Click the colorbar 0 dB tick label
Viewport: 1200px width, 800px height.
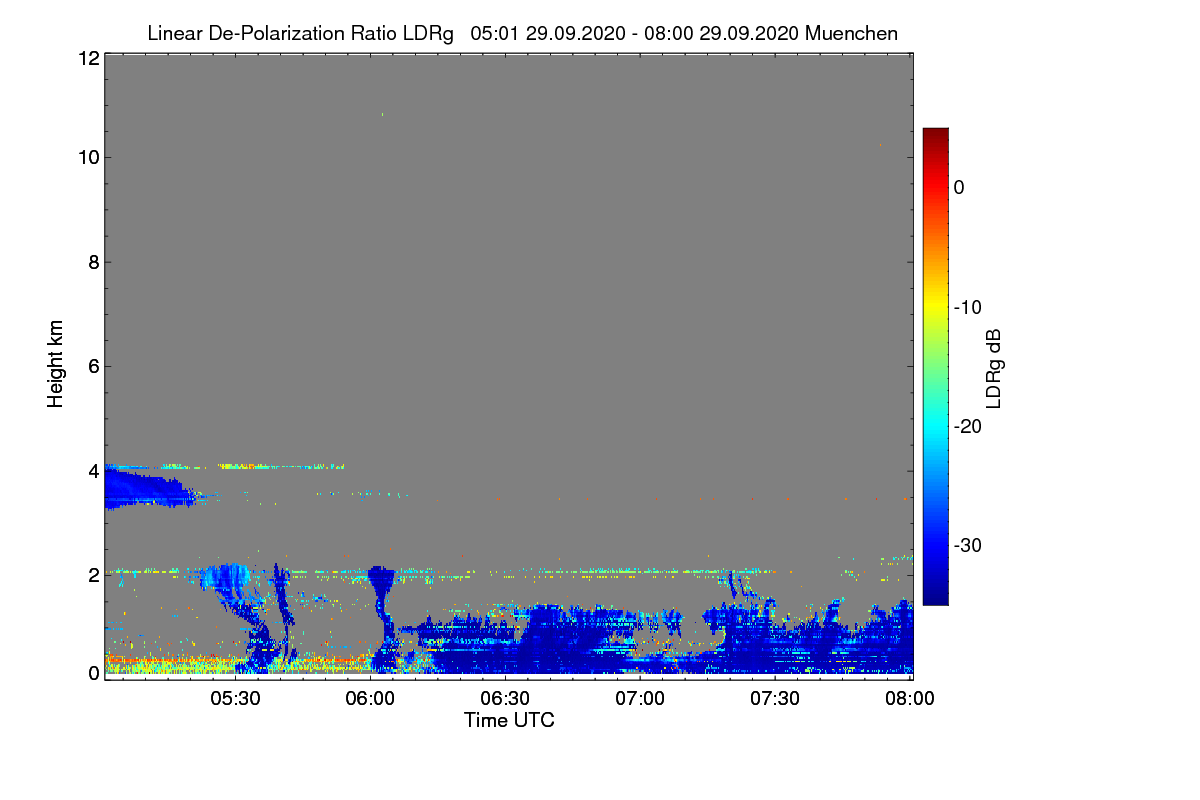tap(959, 188)
